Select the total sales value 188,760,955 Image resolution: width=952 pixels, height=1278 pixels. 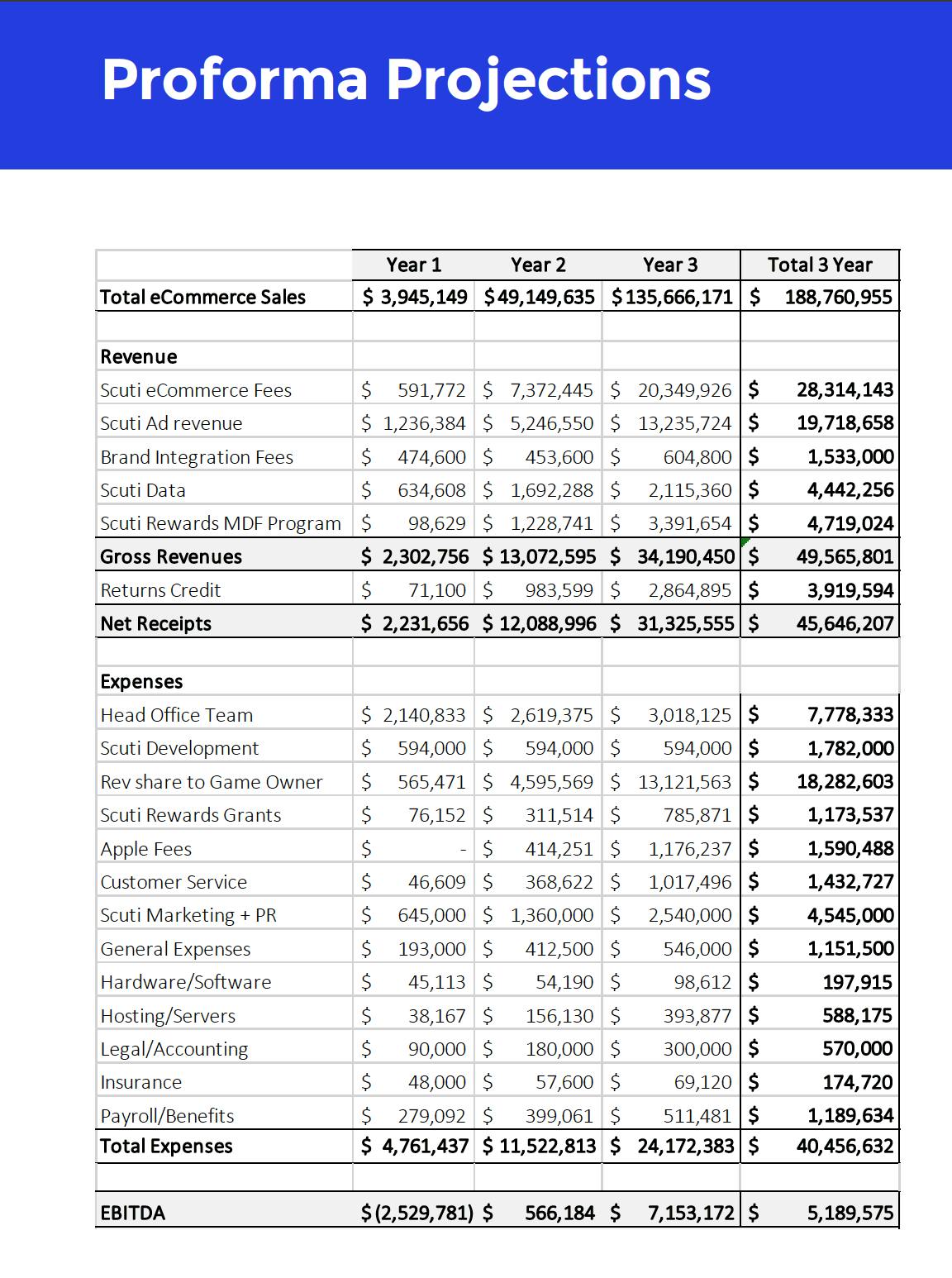839,297
